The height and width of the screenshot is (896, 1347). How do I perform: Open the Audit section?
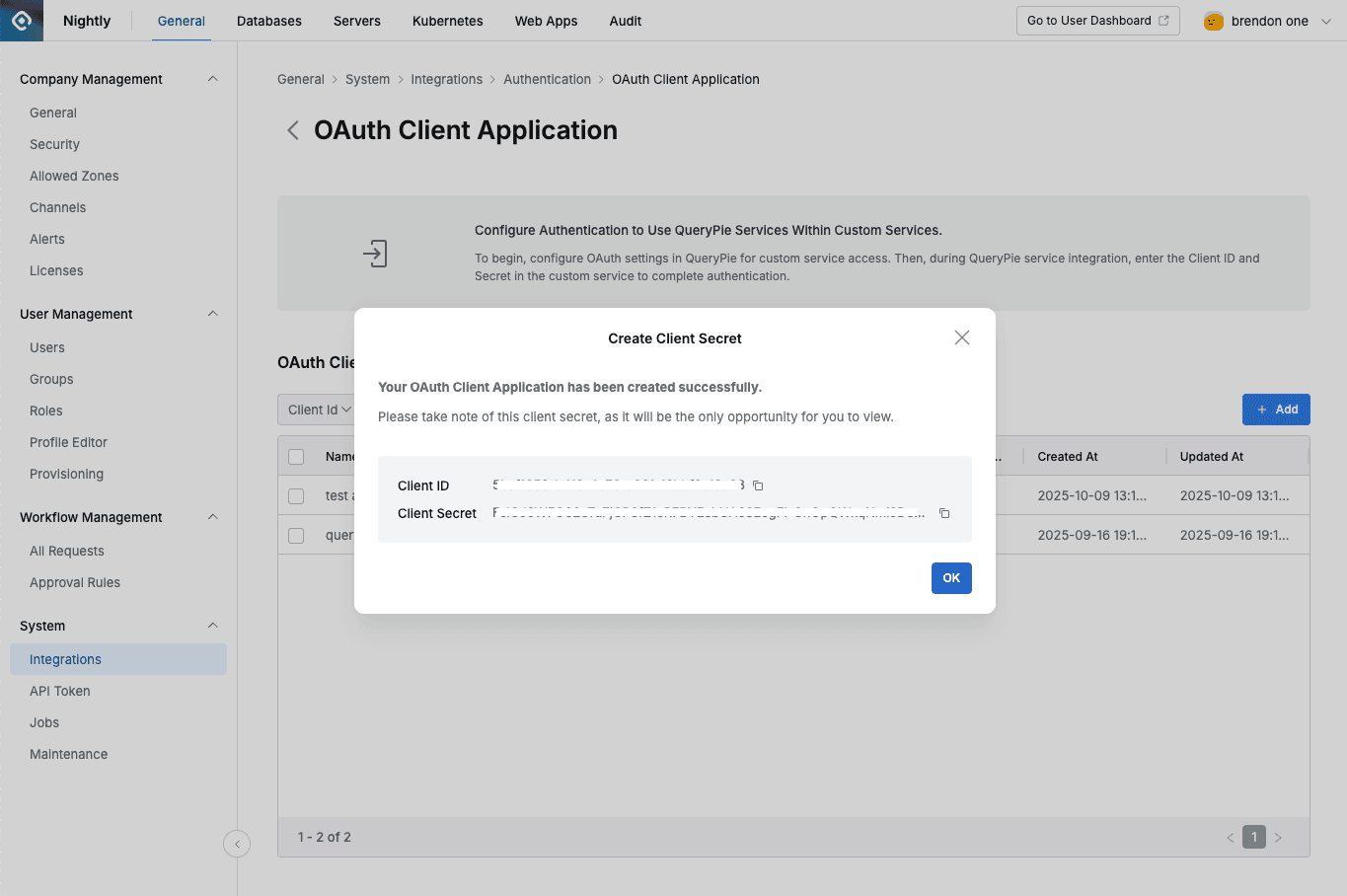click(x=625, y=20)
